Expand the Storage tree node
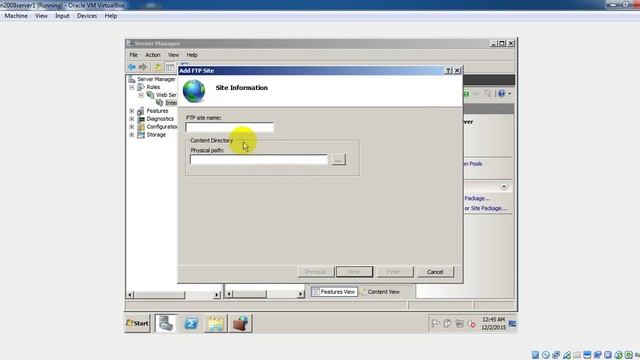This screenshot has width=640, height=360. [131, 135]
